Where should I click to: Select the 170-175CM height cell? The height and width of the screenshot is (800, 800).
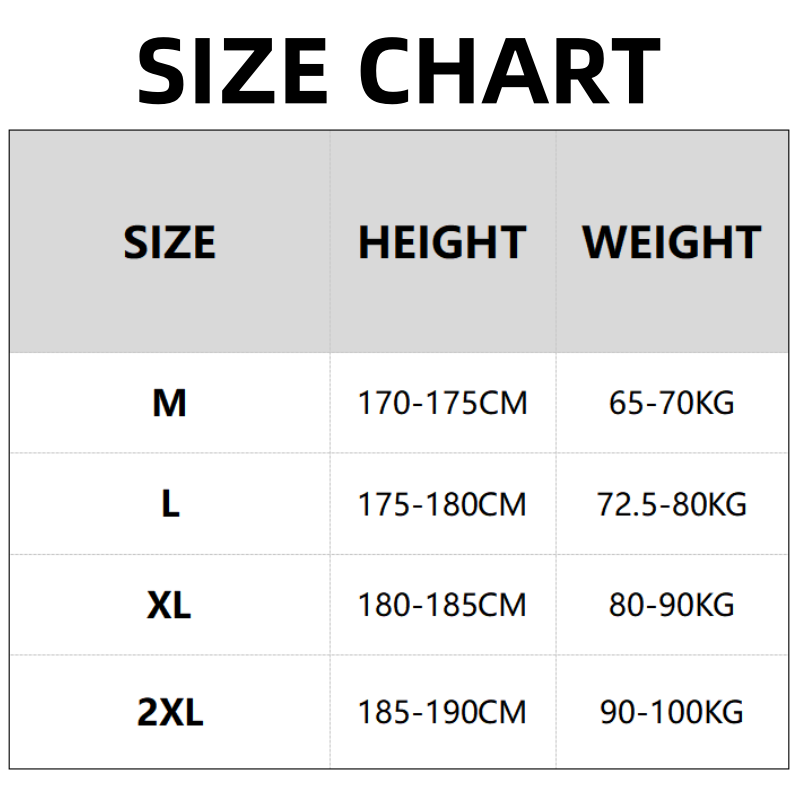442,403
